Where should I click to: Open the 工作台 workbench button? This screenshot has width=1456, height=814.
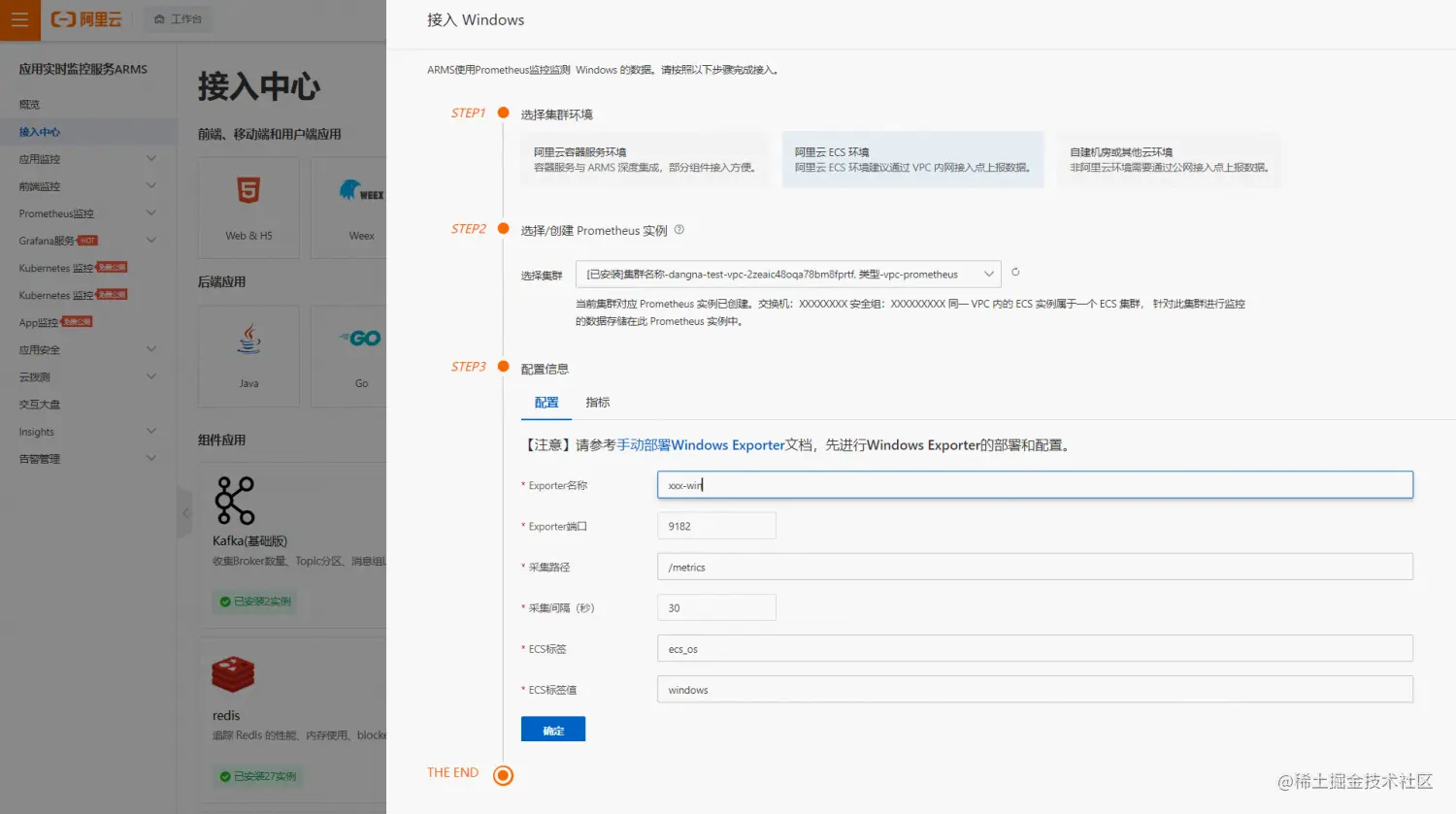(x=179, y=19)
